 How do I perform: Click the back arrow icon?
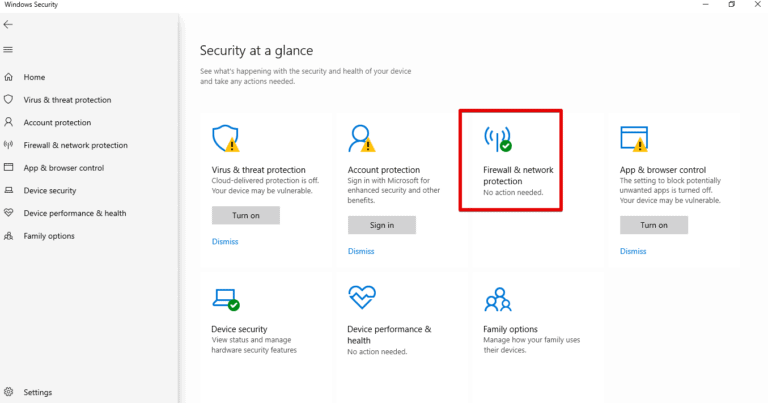[x=8, y=24]
